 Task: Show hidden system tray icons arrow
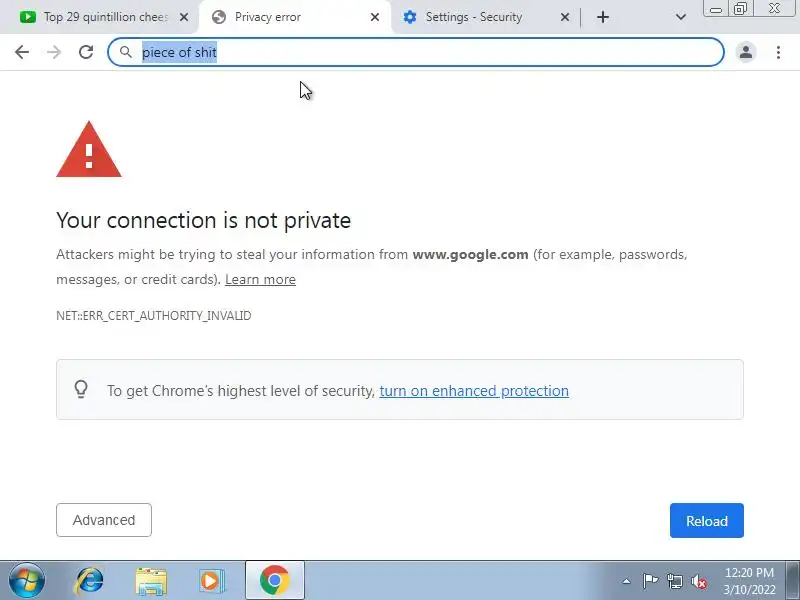pos(627,581)
